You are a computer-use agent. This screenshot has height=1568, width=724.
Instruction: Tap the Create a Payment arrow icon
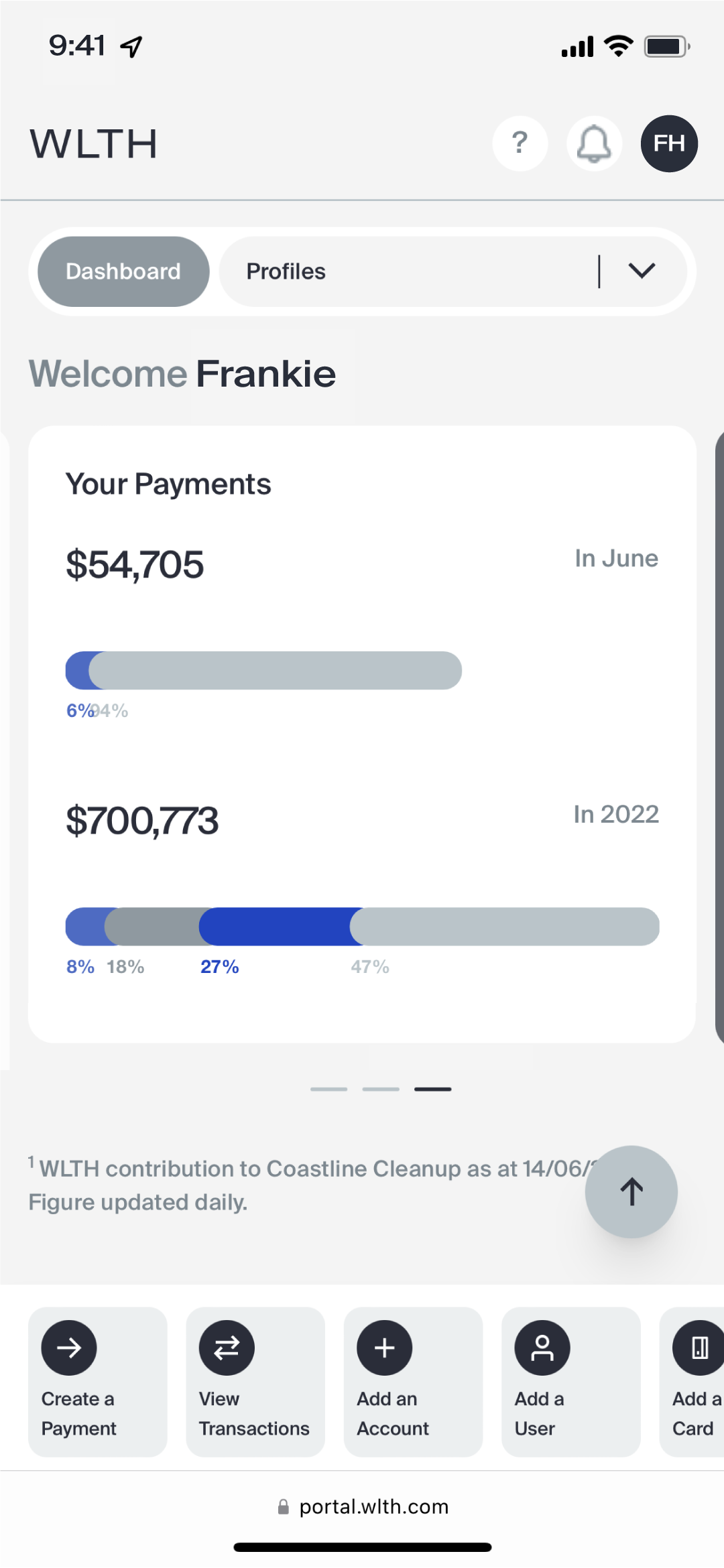(x=69, y=1348)
